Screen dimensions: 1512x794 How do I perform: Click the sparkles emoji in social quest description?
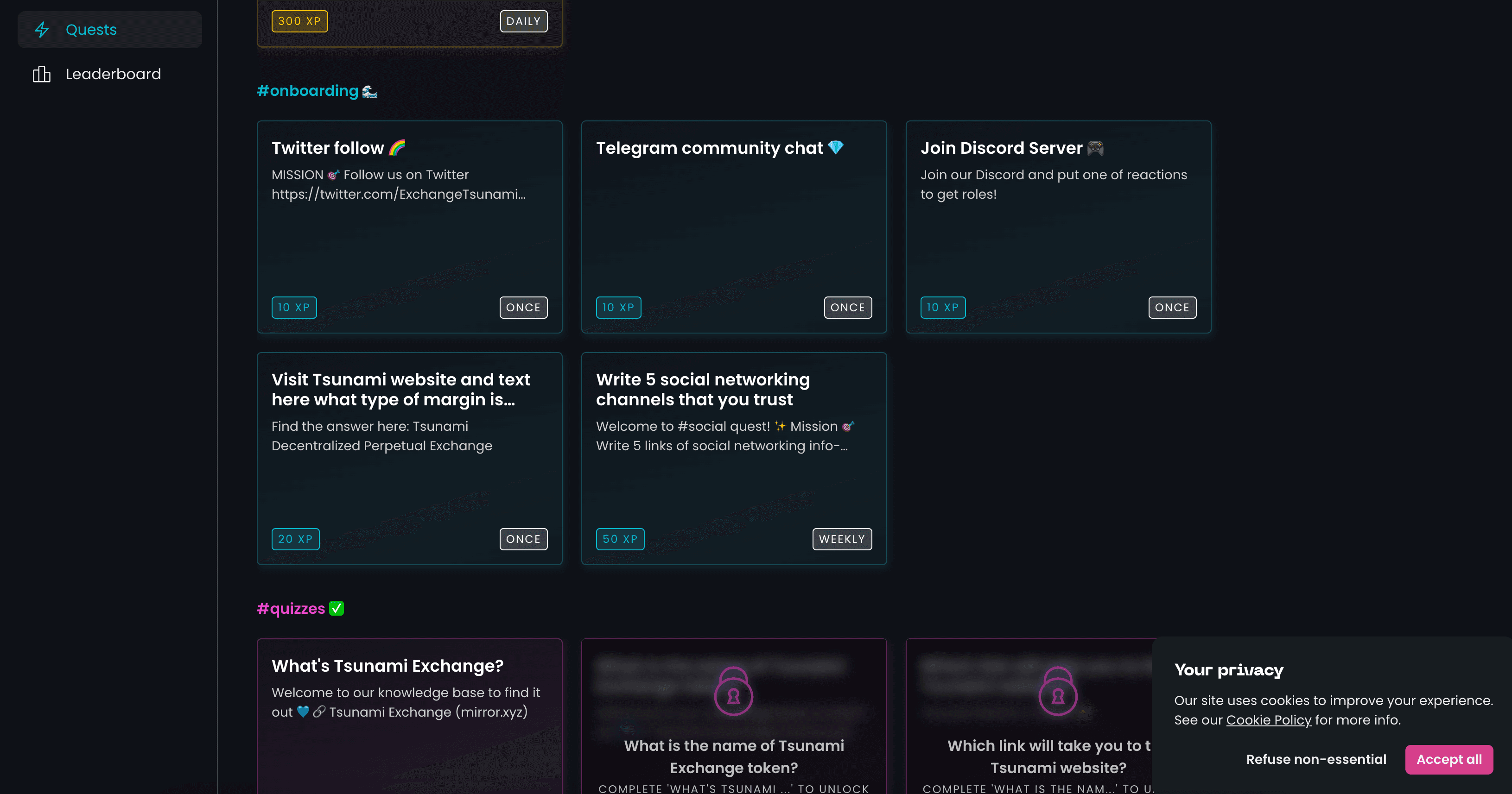[780, 426]
